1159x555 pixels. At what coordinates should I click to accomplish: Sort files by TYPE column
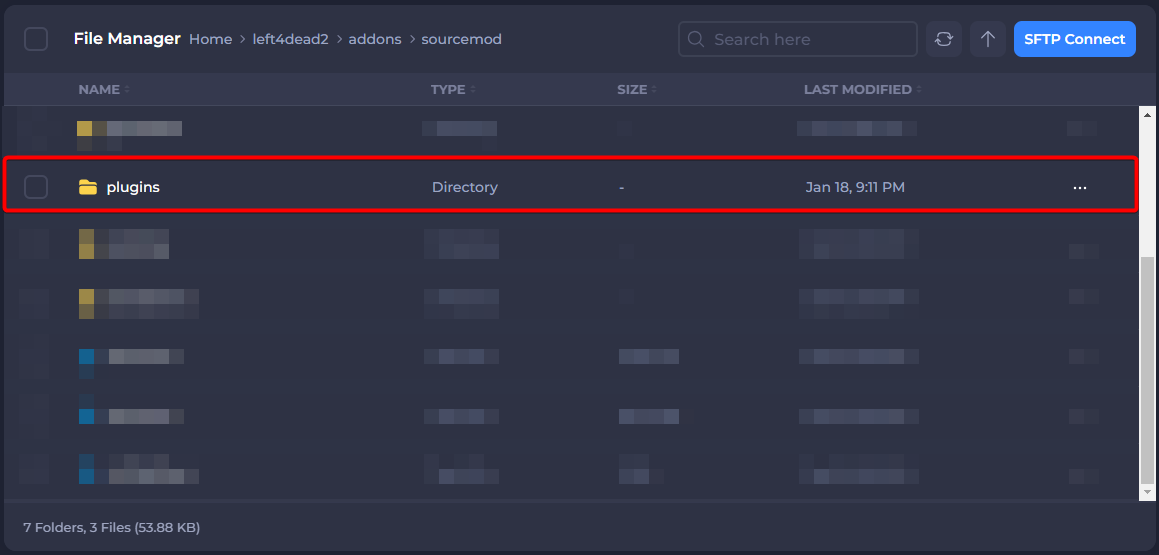[449, 89]
